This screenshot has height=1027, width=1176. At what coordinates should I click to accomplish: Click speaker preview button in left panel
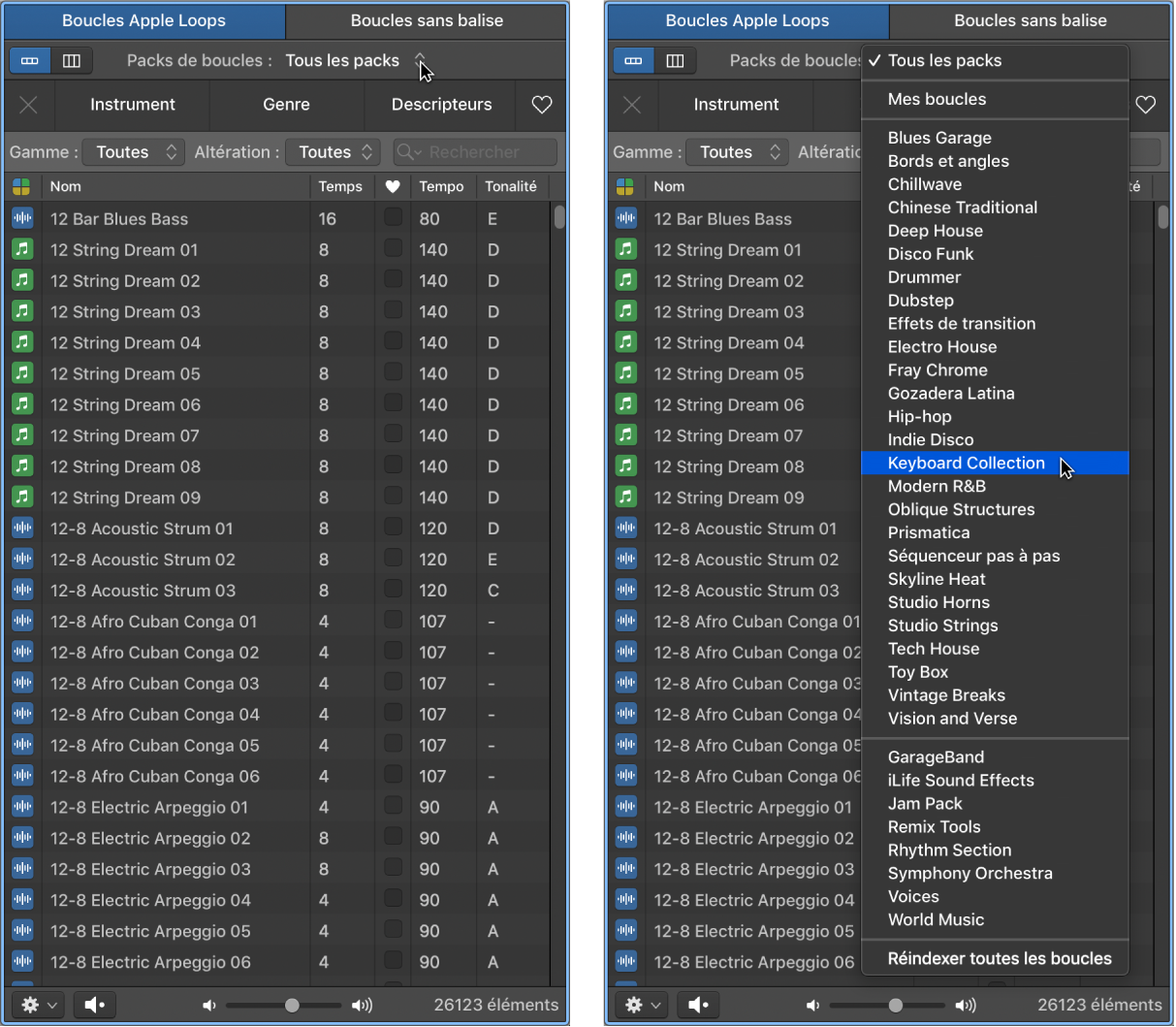coord(94,1005)
